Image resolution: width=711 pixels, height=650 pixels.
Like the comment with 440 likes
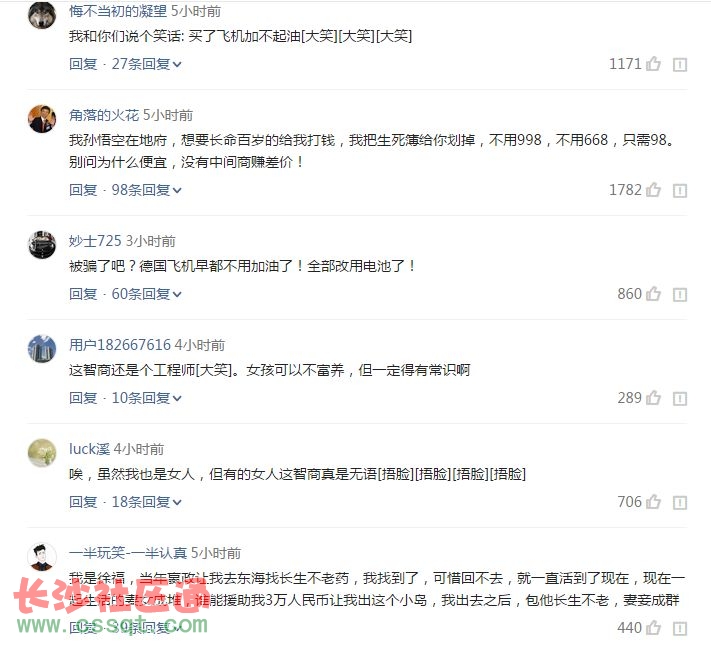pyautogui.click(x=653, y=628)
